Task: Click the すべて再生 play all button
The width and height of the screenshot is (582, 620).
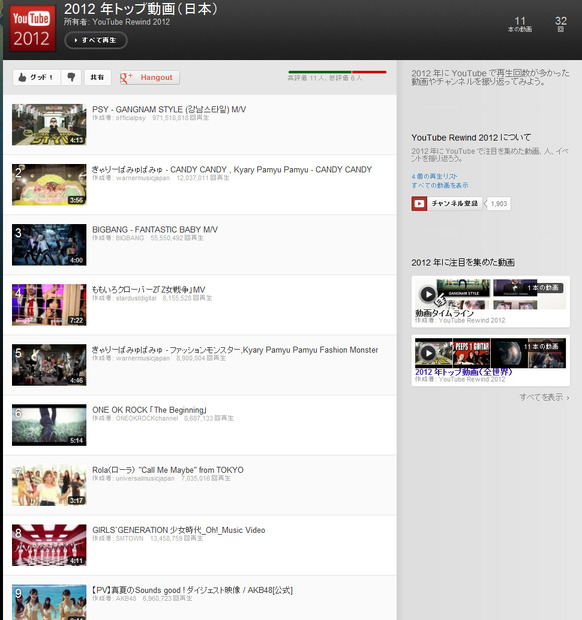Action: point(96,40)
